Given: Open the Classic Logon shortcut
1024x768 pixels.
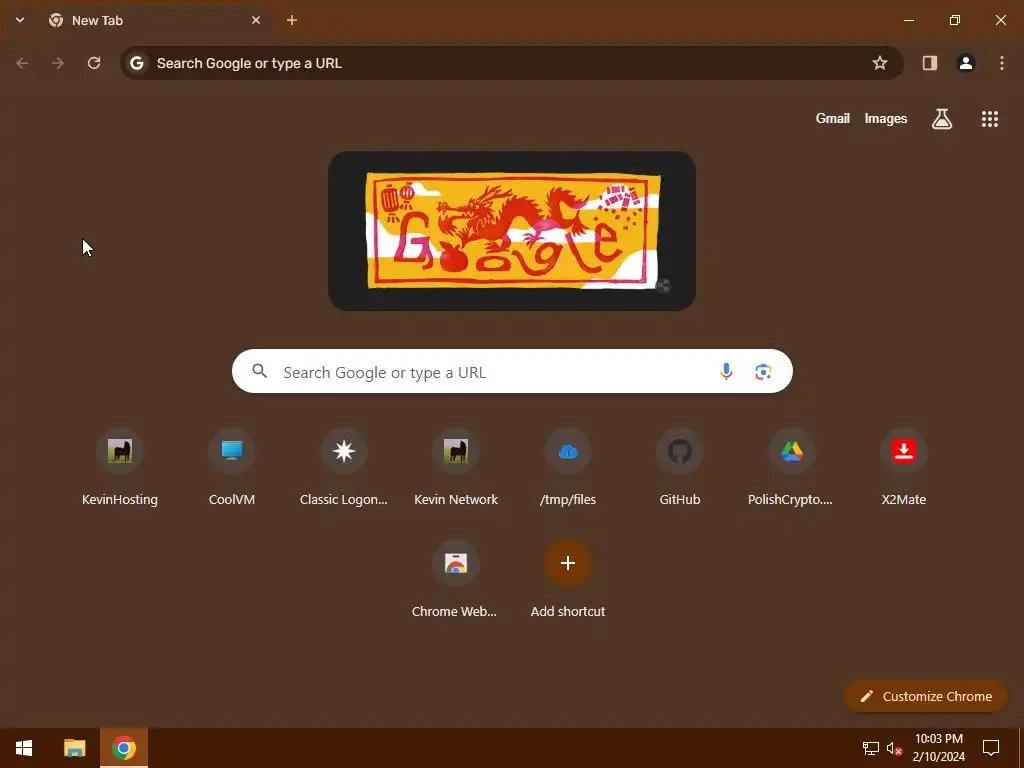Looking at the screenshot, I should [344, 468].
